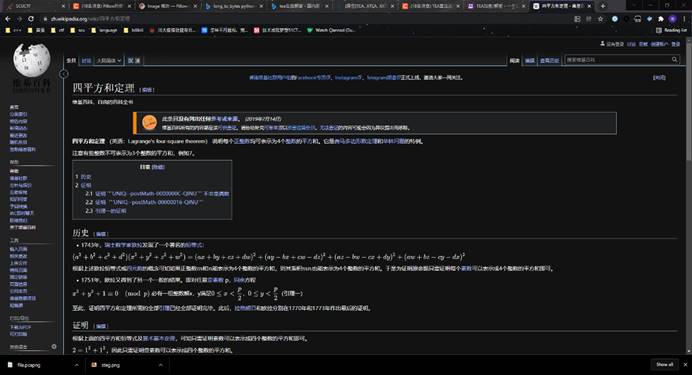Viewport: 692px width, 375px height.
Task: Hide the table of contents via 隐藏 link
Action: (158, 167)
